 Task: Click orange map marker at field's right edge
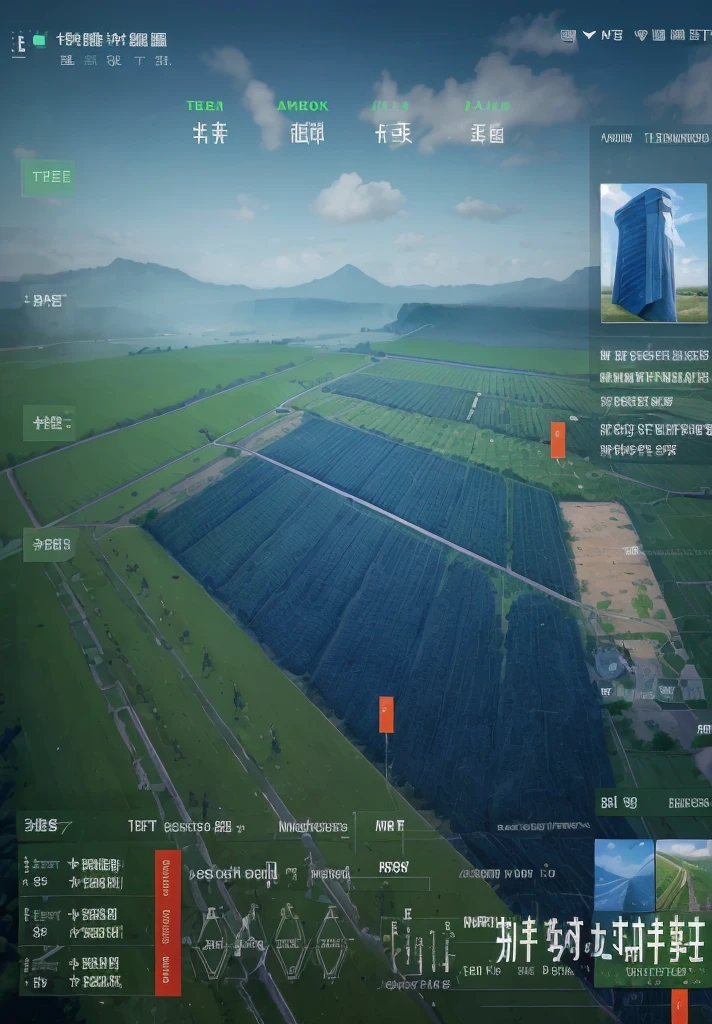pos(558,440)
